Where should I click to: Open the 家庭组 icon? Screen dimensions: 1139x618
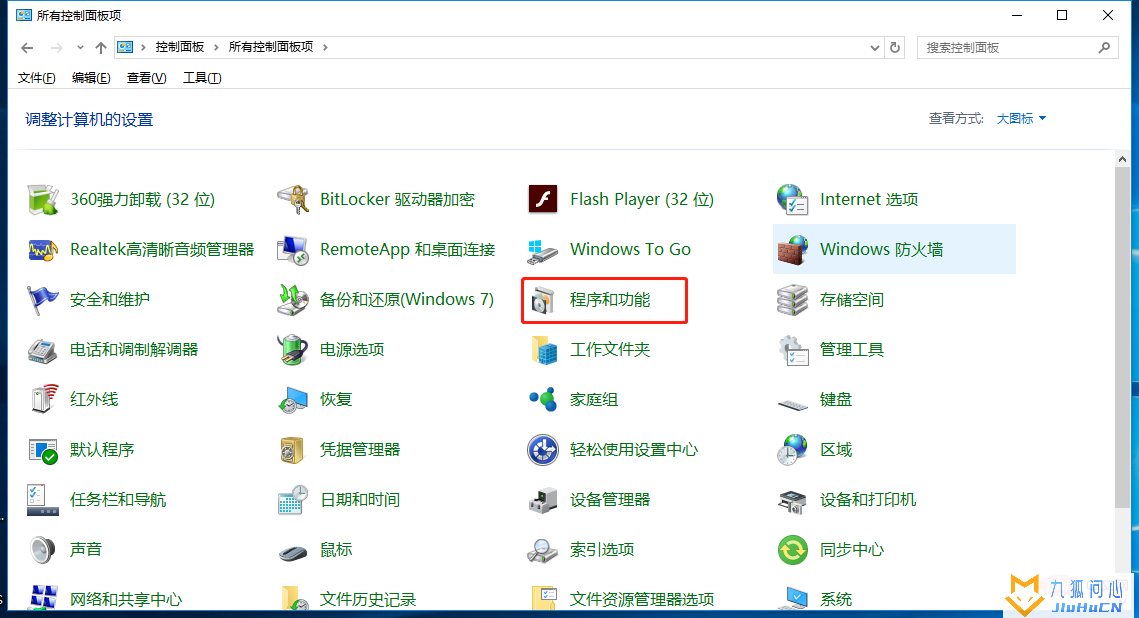[x=543, y=399]
